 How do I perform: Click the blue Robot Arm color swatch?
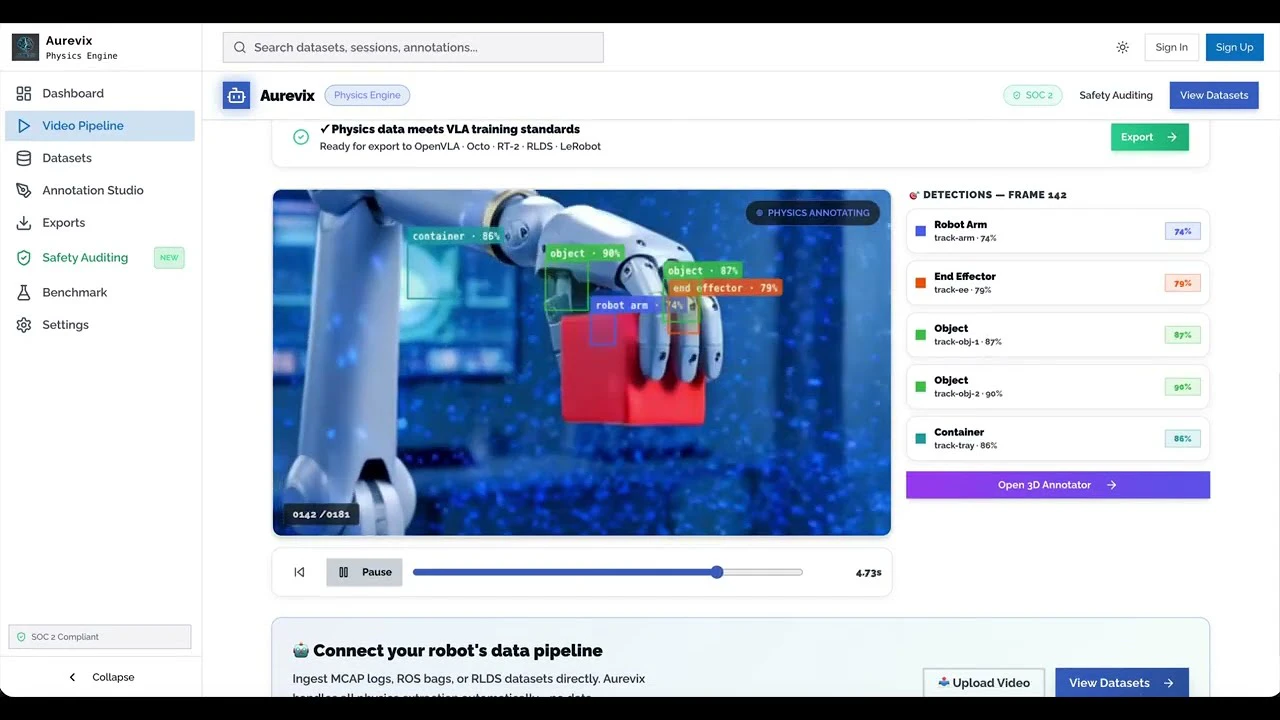[921, 231]
